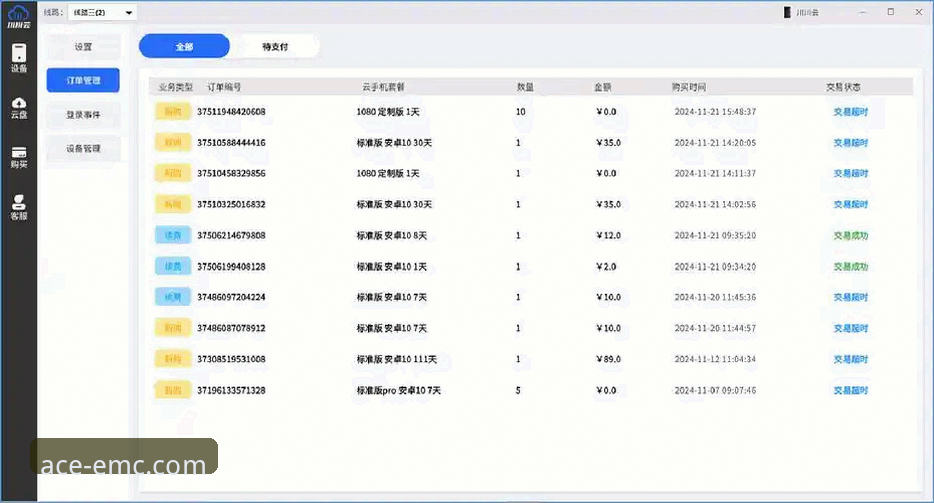Image resolution: width=934 pixels, height=503 pixels.
Task: Click amount ¥12.0
Action: (608, 235)
